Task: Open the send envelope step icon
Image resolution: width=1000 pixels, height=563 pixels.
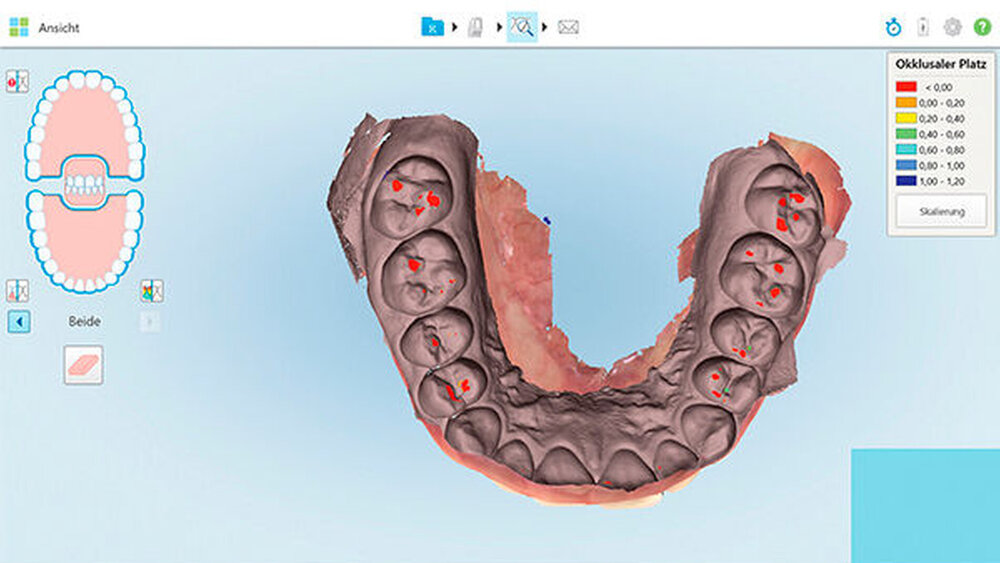Action: [568, 27]
